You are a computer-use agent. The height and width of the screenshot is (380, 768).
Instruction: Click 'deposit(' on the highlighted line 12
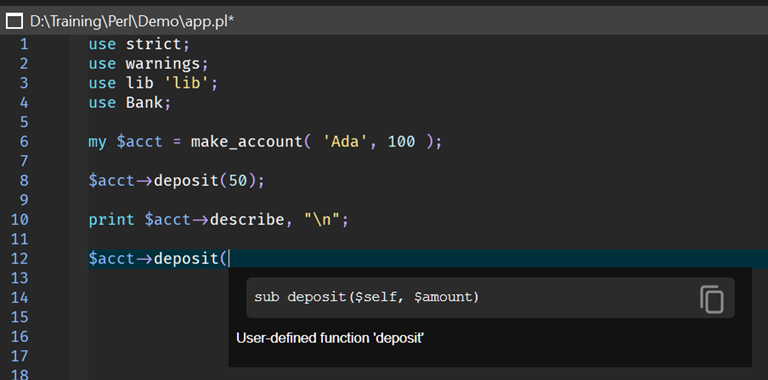191,259
